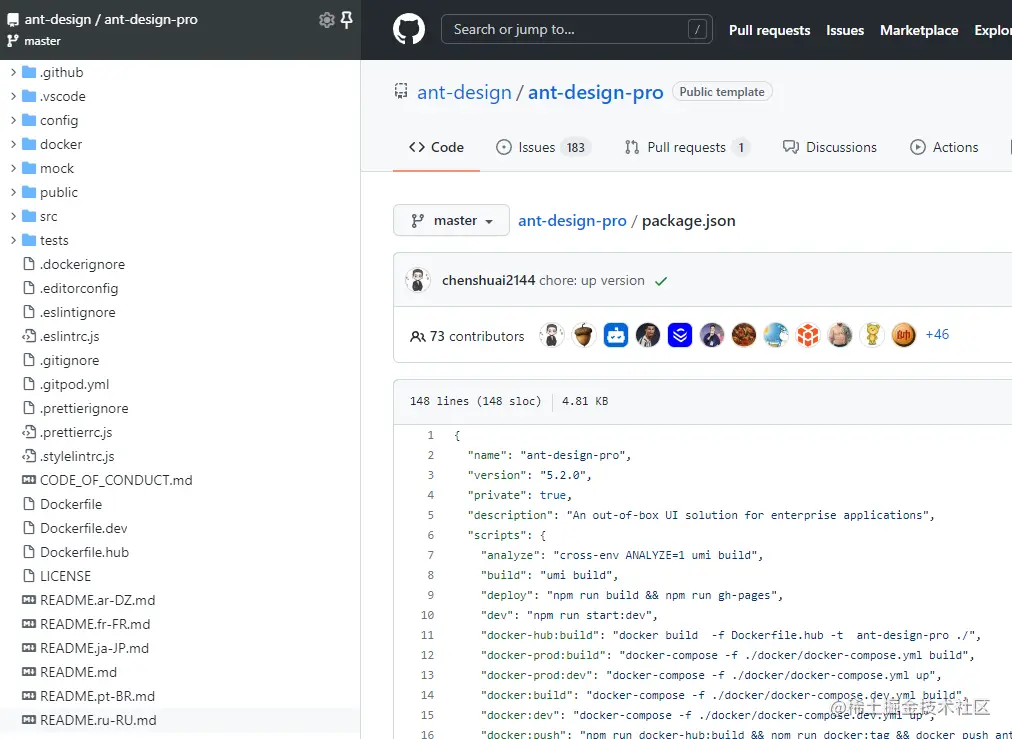Open Dockerfile.dev in the file tree
This screenshot has width=1012, height=739.
pyautogui.click(x=84, y=528)
